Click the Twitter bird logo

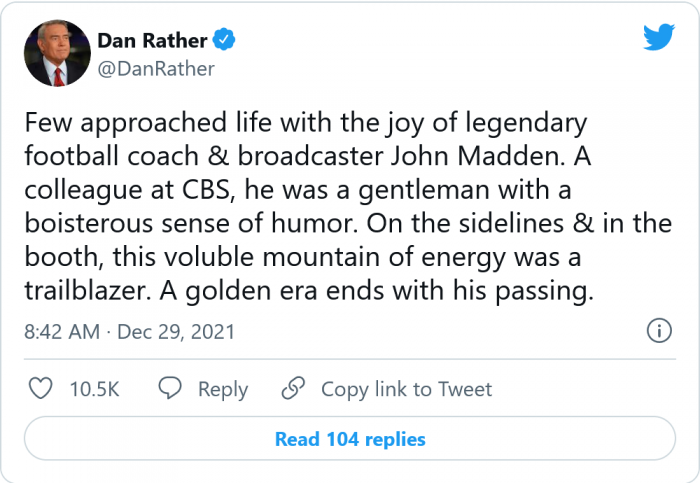(658, 37)
